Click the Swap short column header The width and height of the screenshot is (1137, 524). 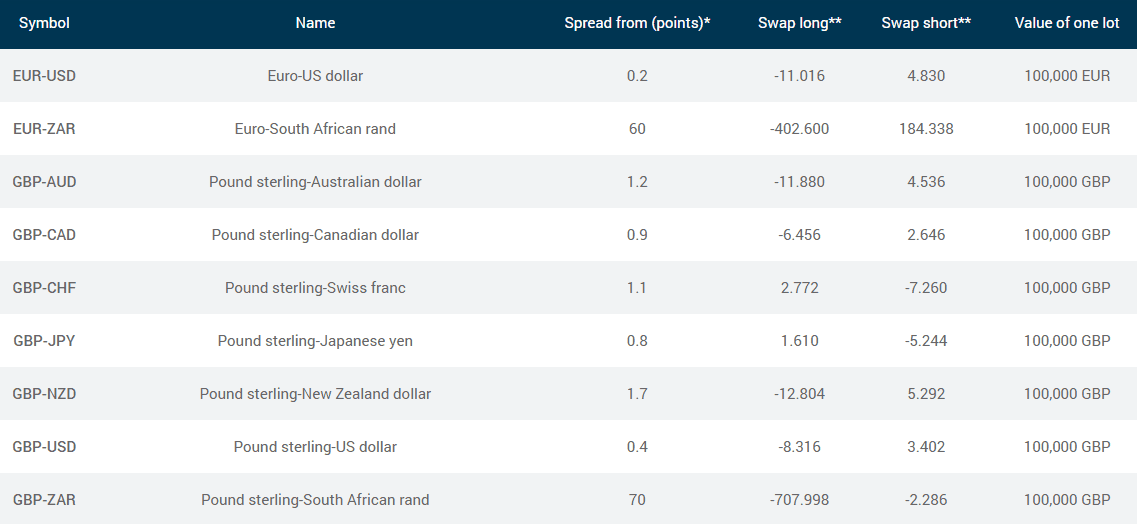pyautogui.click(x=926, y=23)
